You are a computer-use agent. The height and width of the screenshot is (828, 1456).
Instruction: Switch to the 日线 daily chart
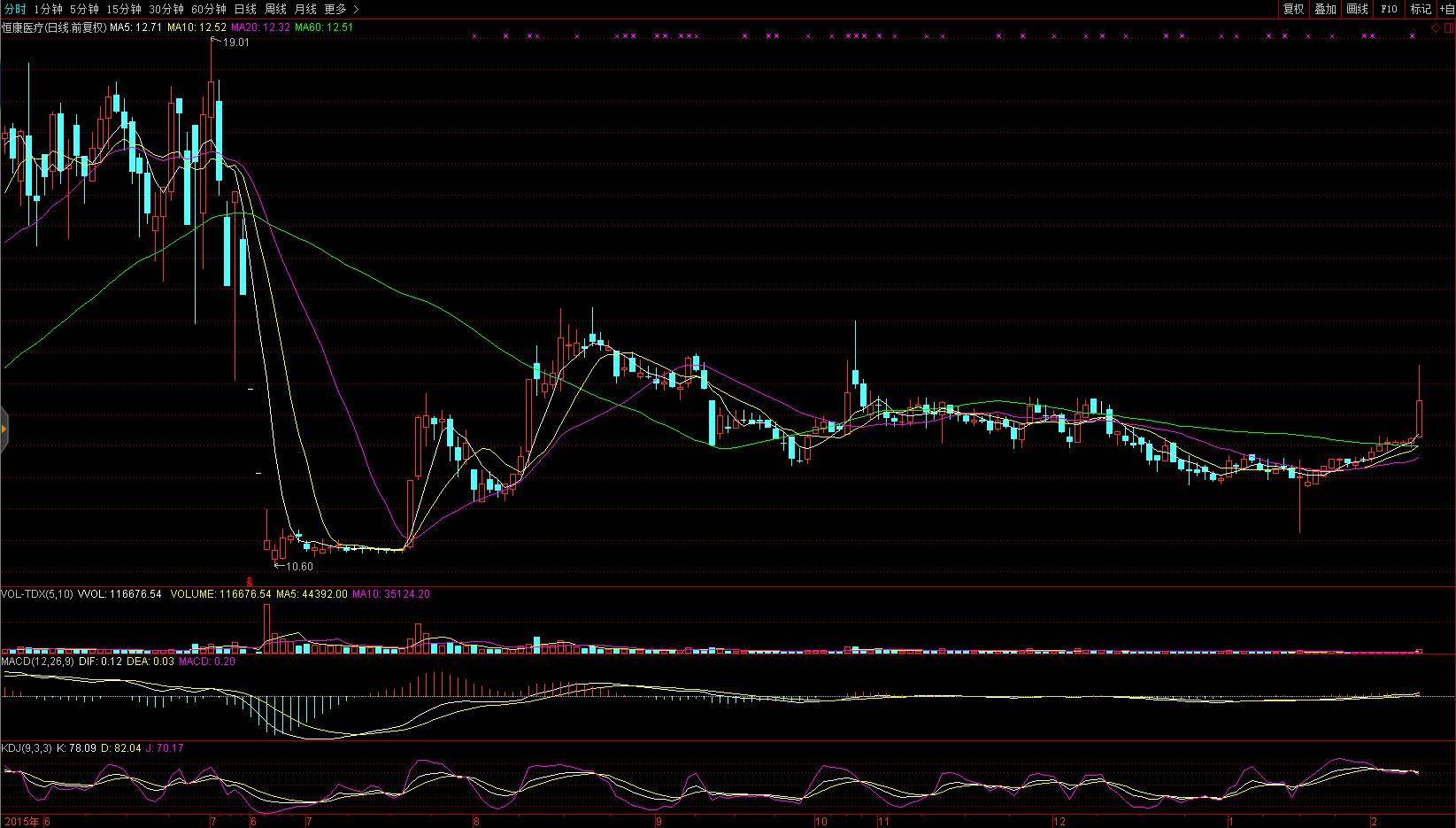pos(245,9)
